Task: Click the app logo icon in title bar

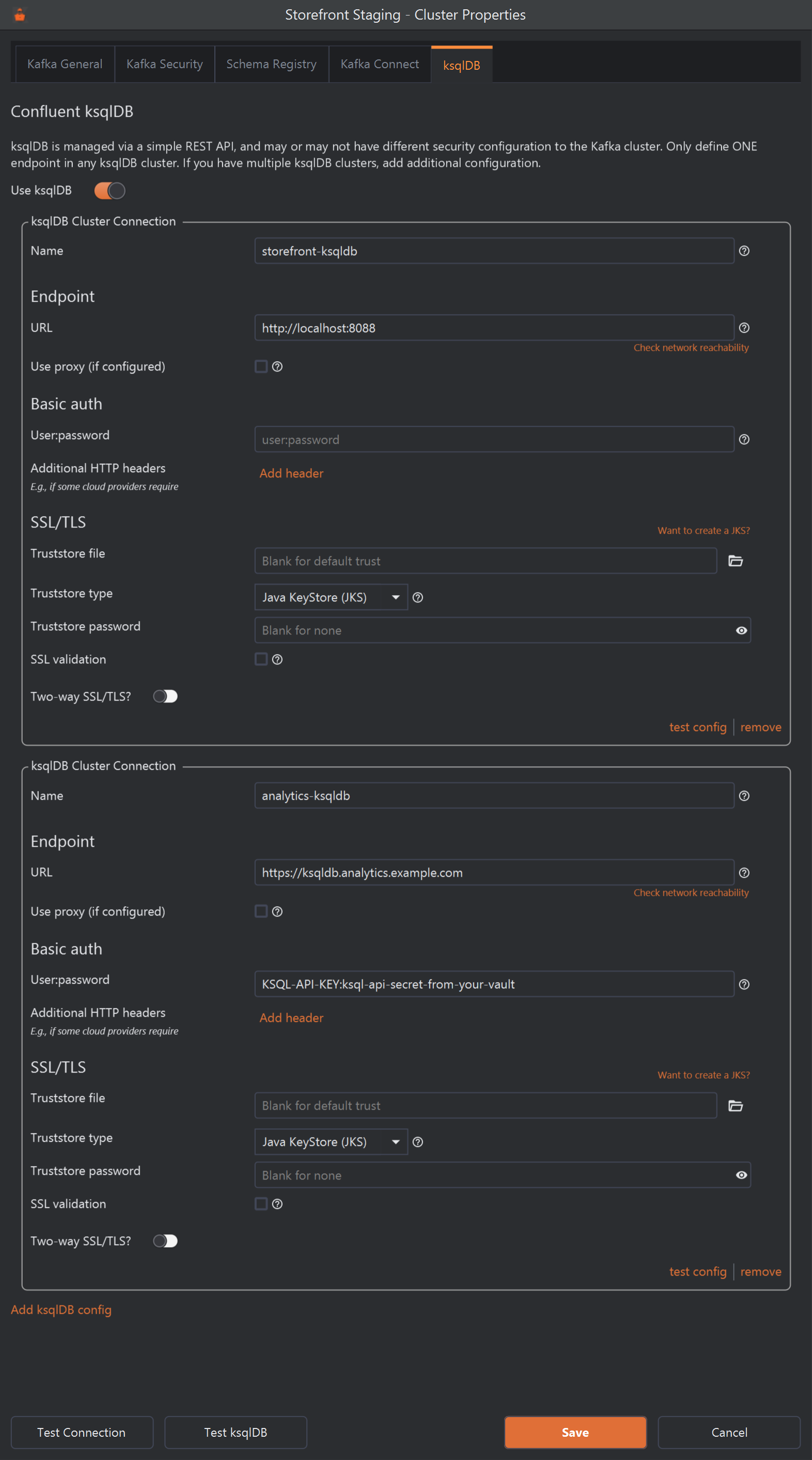Action: [x=20, y=15]
